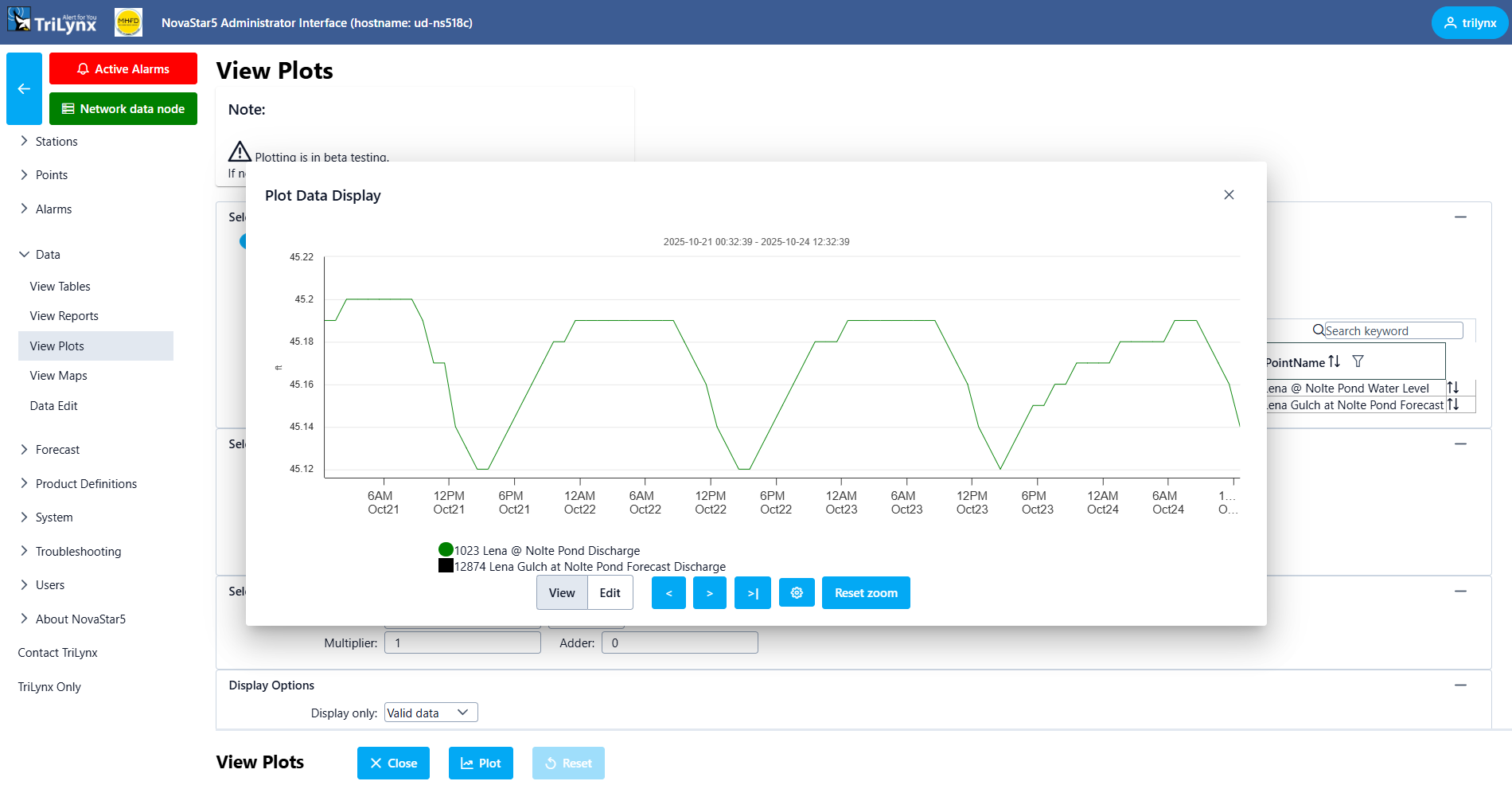Screen dimensions: 1512x785
Task: Open View Tables page
Action: [60, 287]
